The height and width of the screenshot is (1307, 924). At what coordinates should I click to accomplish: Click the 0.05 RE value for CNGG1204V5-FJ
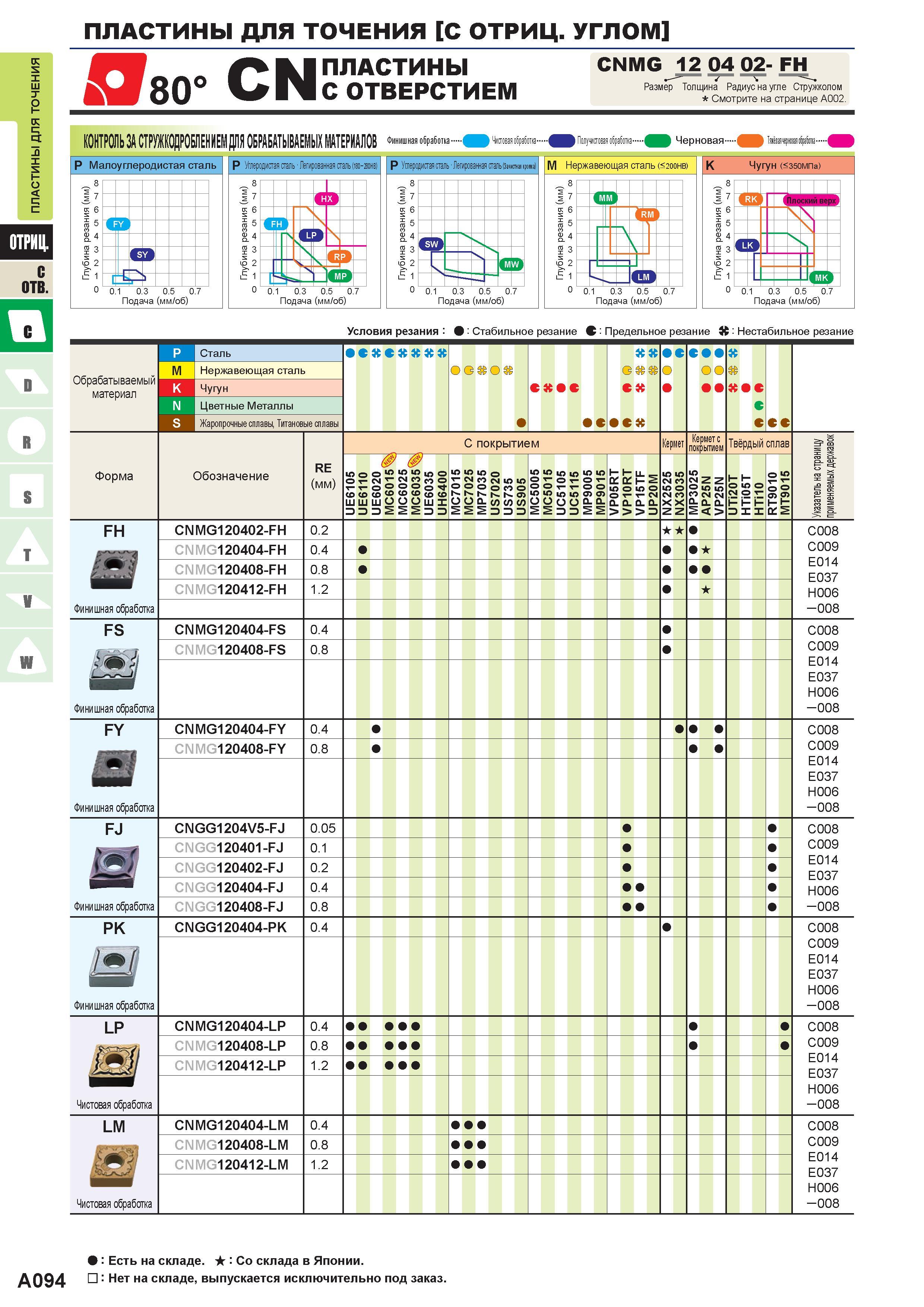click(x=323, y=828)
